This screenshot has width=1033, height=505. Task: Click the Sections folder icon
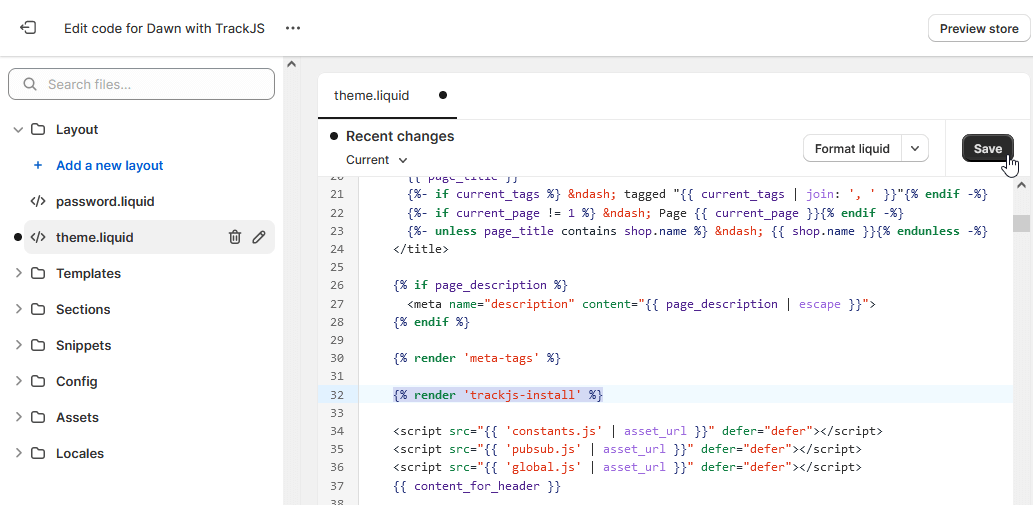pos(38,309)
